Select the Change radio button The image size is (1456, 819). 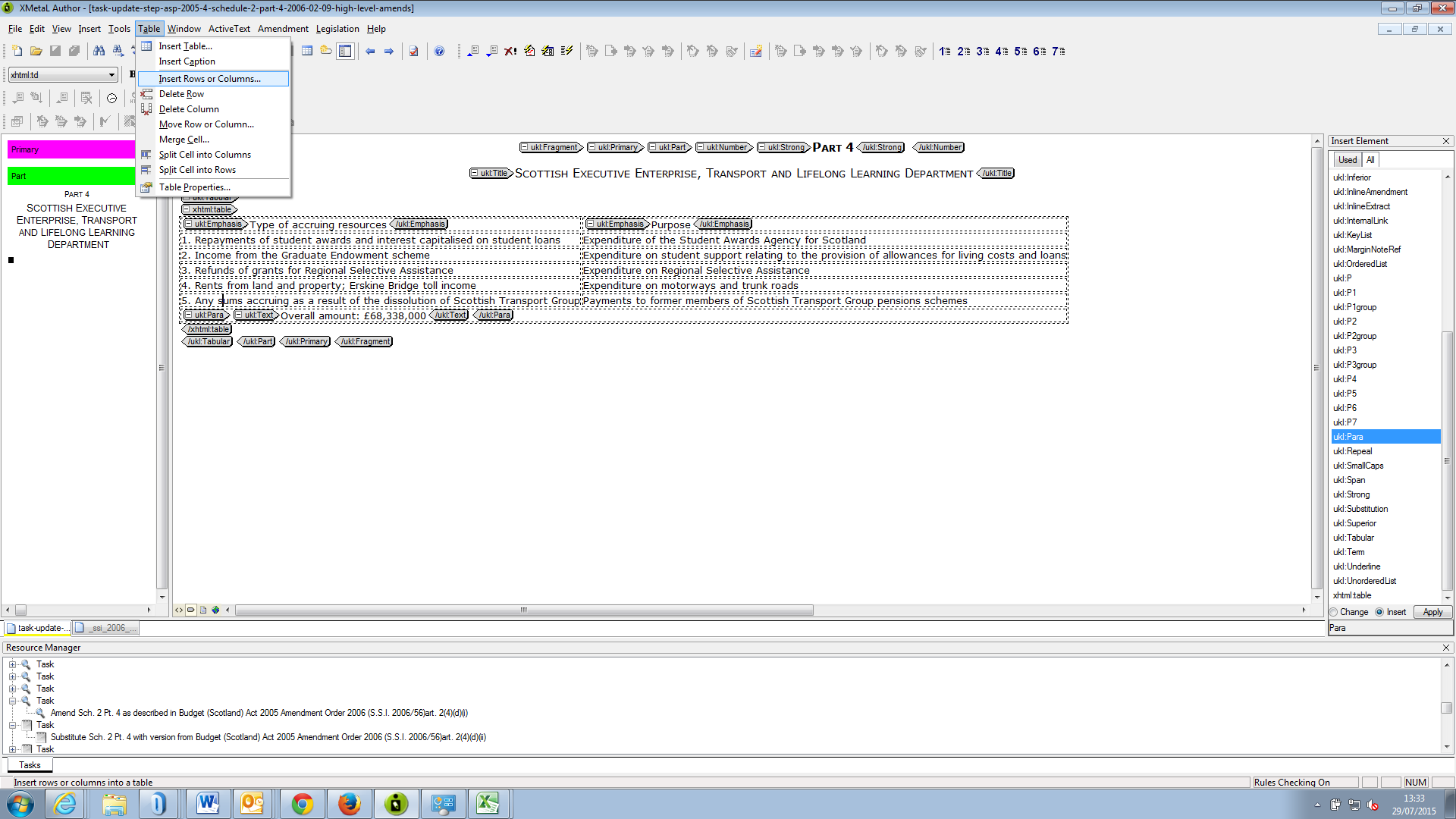point(1334,612)
